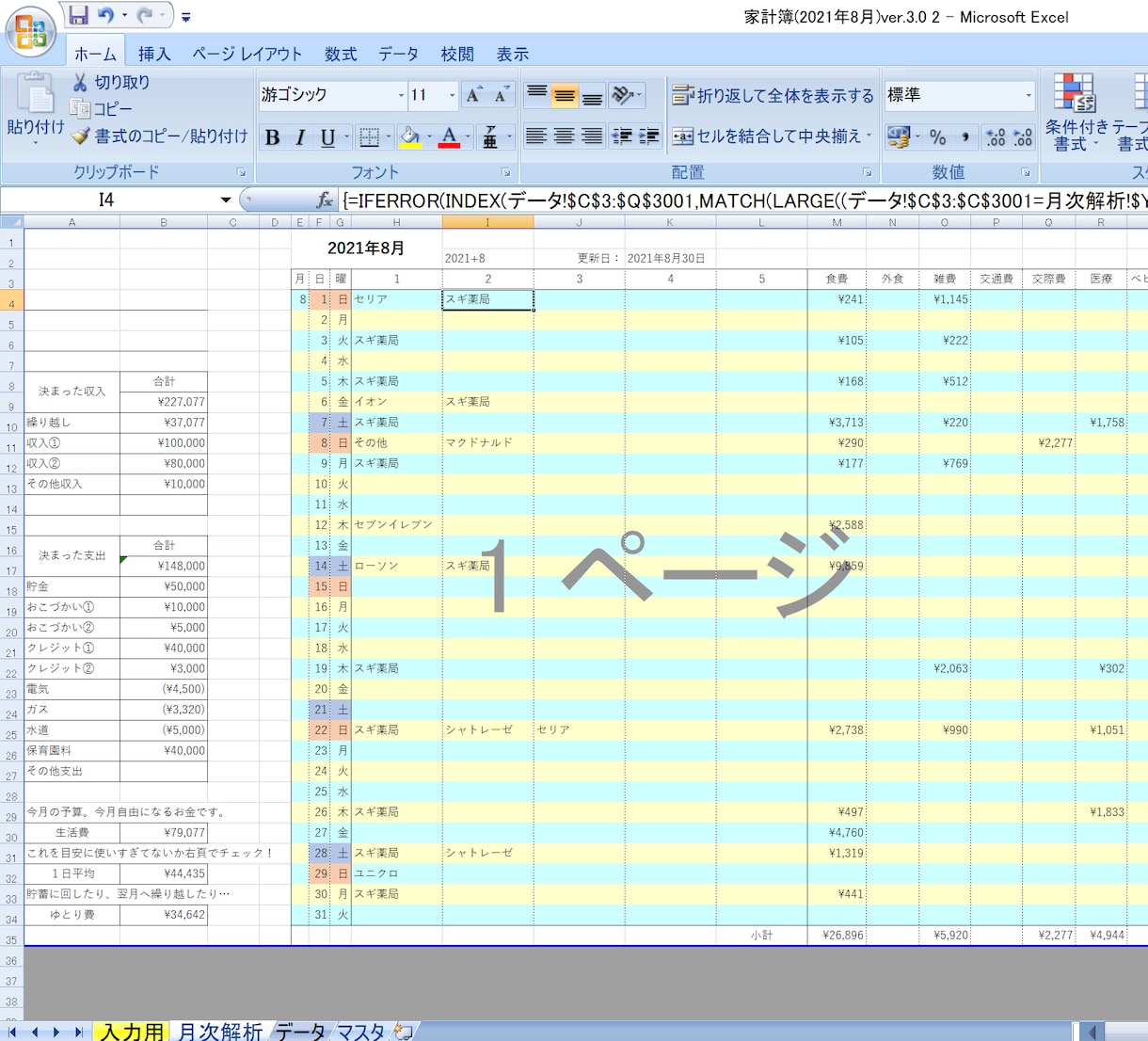Open the Name Box dropdown arrow

226,200
